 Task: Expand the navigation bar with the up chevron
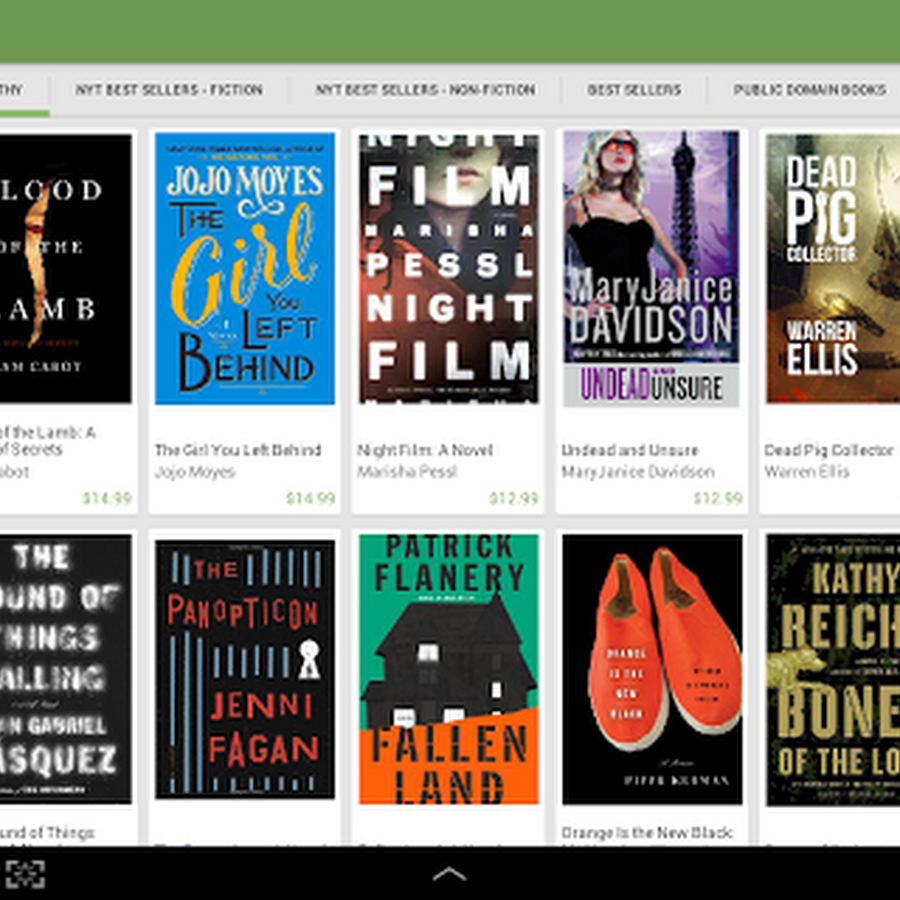click(449, 874)
